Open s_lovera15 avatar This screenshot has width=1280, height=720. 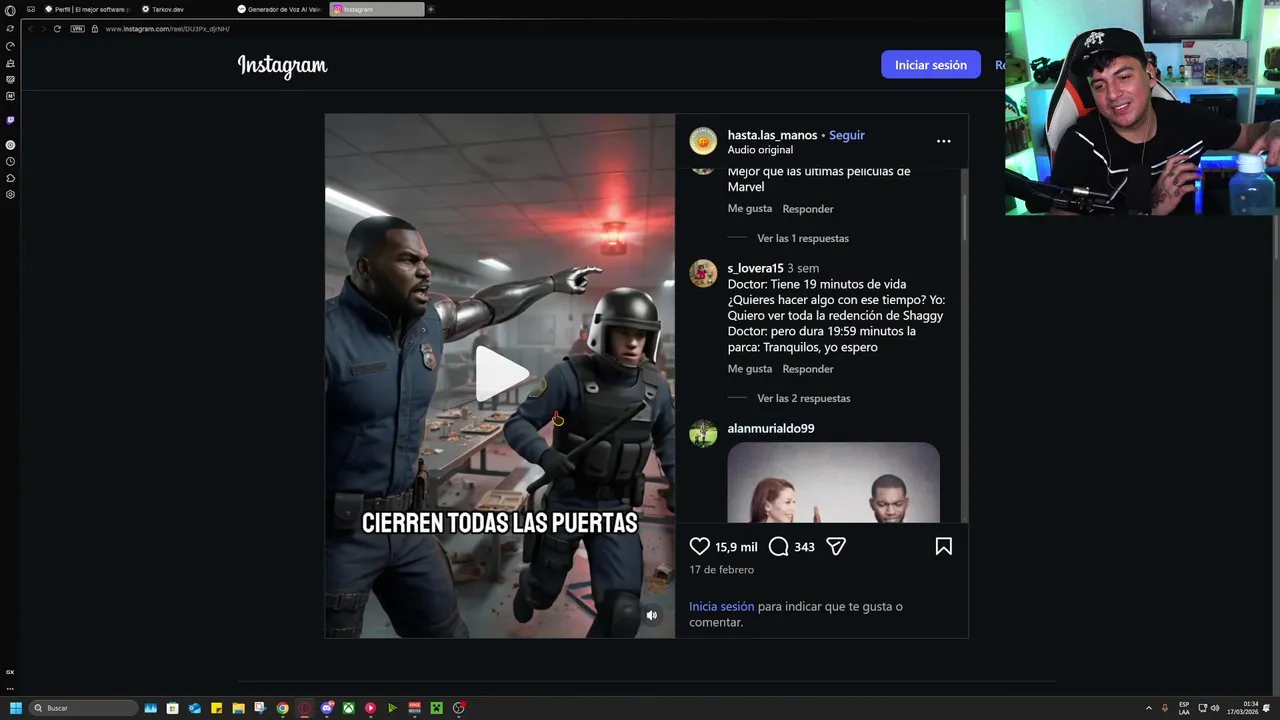(x=703, y=273)
